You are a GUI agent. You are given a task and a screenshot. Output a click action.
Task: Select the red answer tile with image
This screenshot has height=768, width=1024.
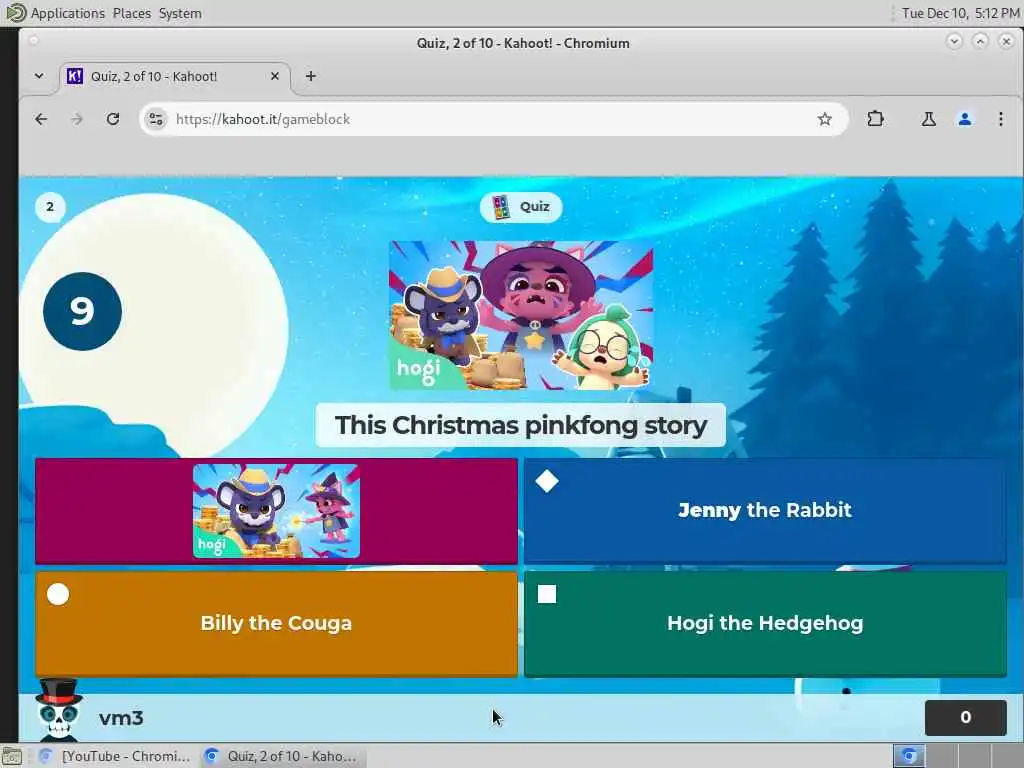pos(276,511)
